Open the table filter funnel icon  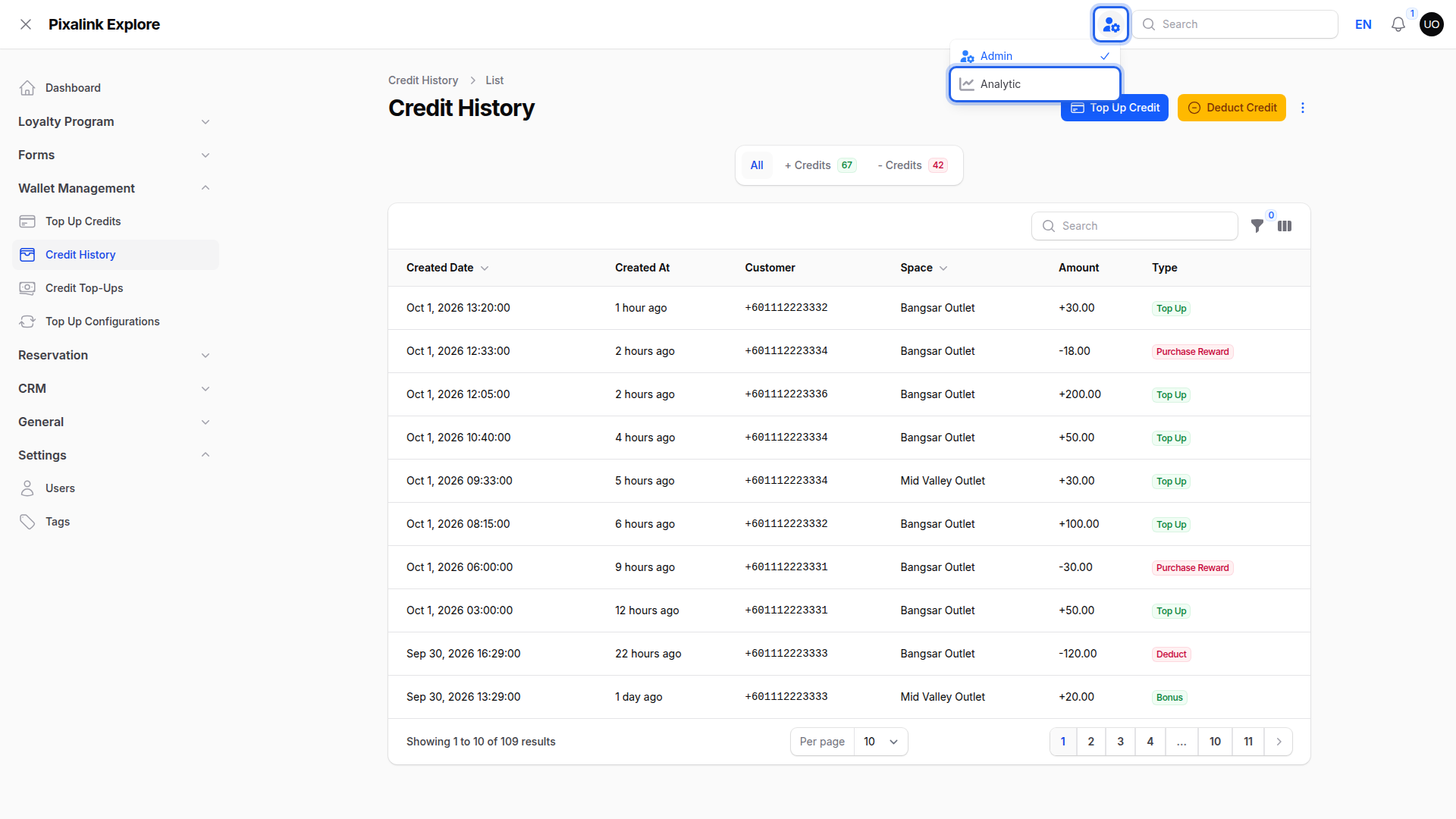click(1257, 226)
